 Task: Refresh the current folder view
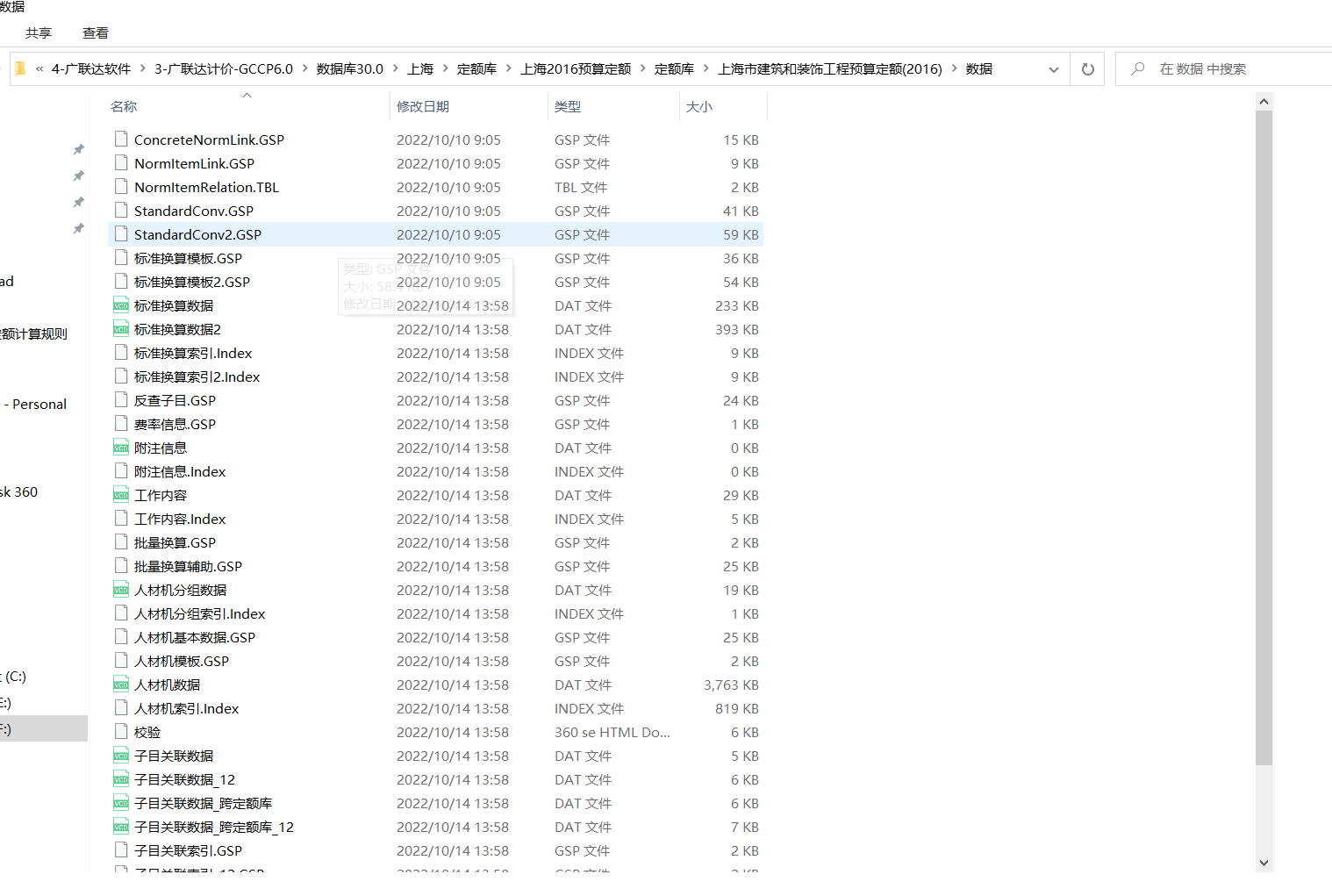[1088, 68]
